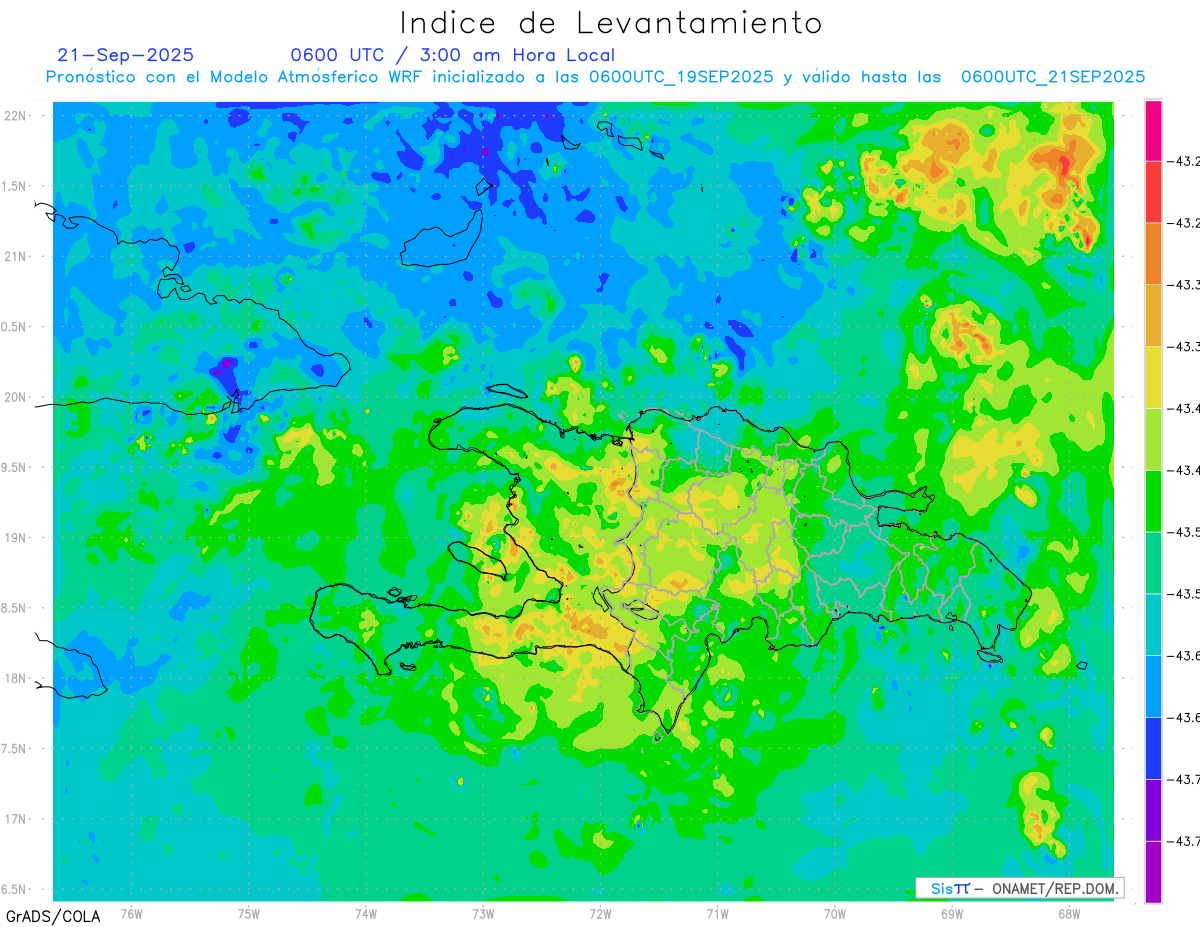Click the "20N" latitude label

tap(15, 397)
